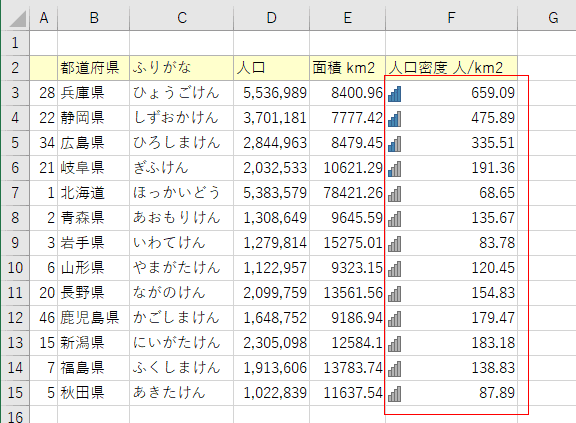
Task: Click the bar icon beside 335.51
Action: (x=395, y=144)
